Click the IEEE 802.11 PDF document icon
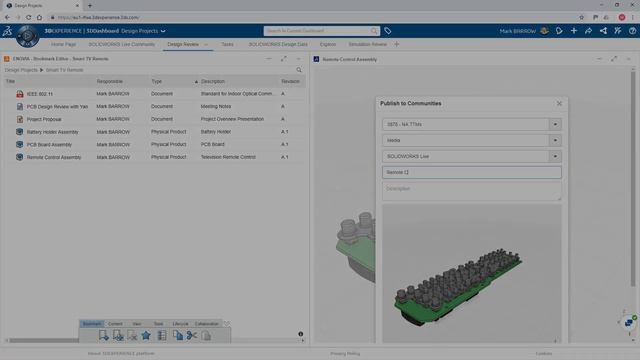Image resolution: width=640 pixels, height=360 pixels. 20,94
